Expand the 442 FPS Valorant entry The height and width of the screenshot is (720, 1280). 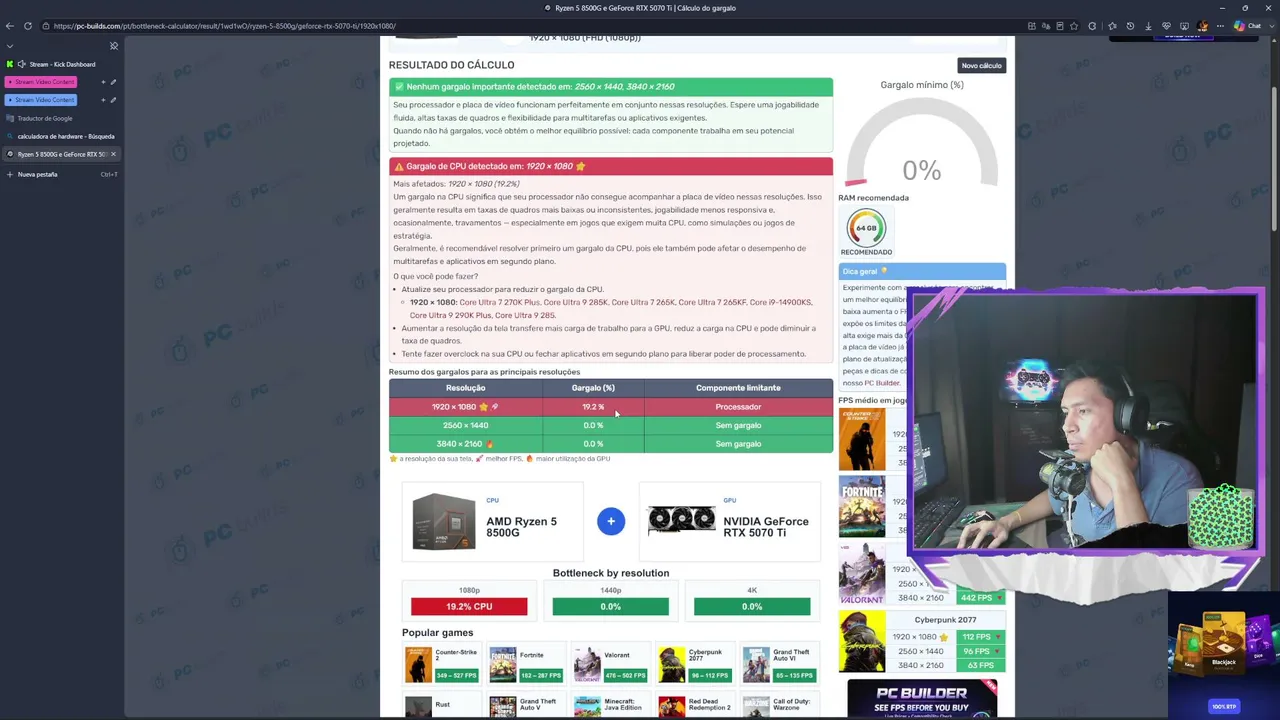pyautogui.click(x=979, y=598)
